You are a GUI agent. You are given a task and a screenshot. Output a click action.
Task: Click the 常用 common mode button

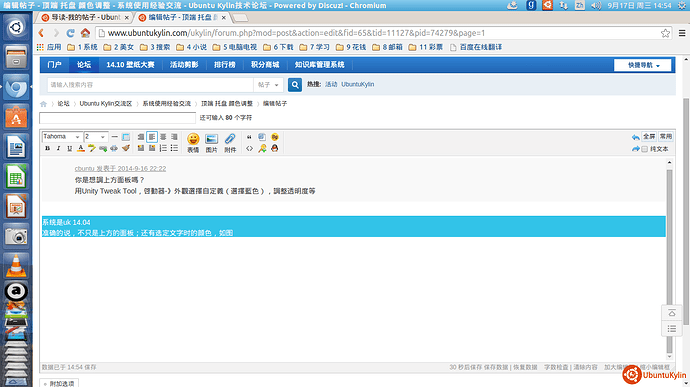point(666,136)
